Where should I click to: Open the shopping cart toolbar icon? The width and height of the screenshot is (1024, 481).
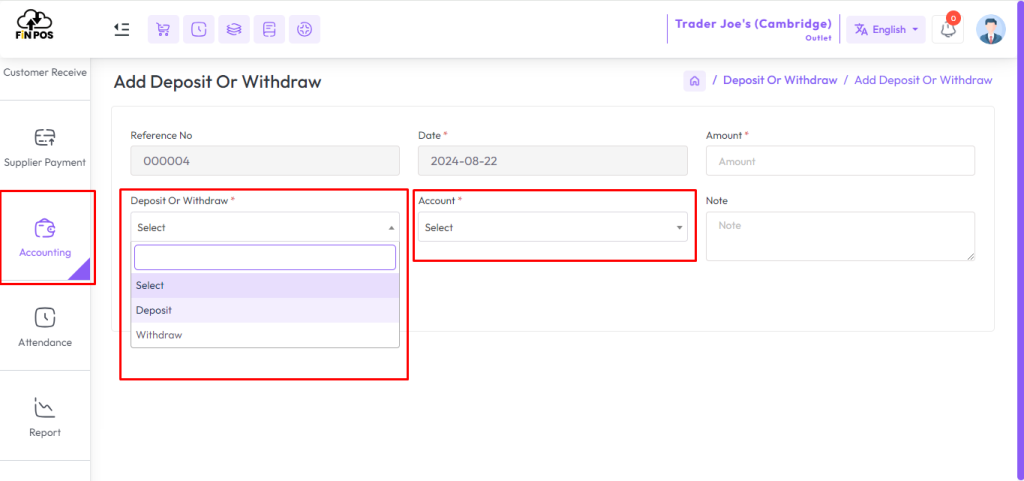pos(163,29)
